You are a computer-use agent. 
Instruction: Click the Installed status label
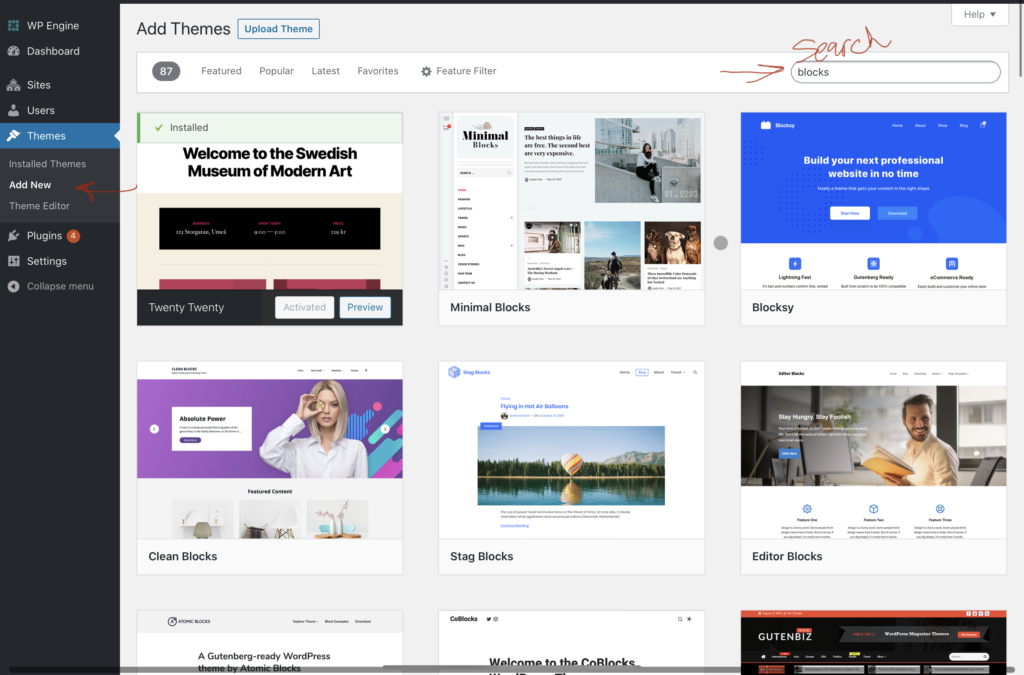click(189, 127)
